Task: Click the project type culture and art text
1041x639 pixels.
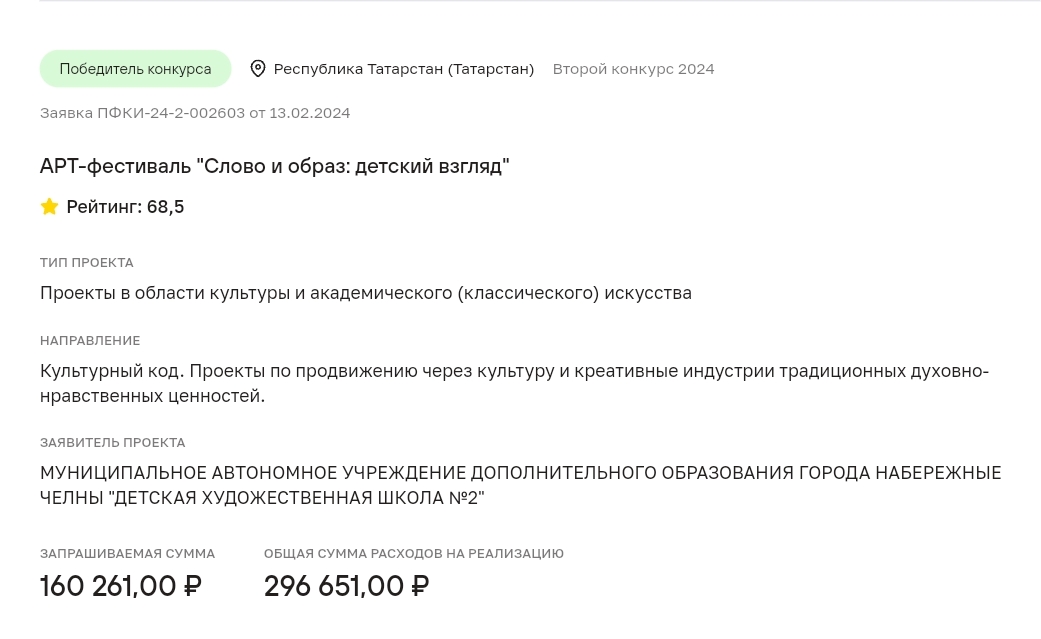Action: pos(366,293)
